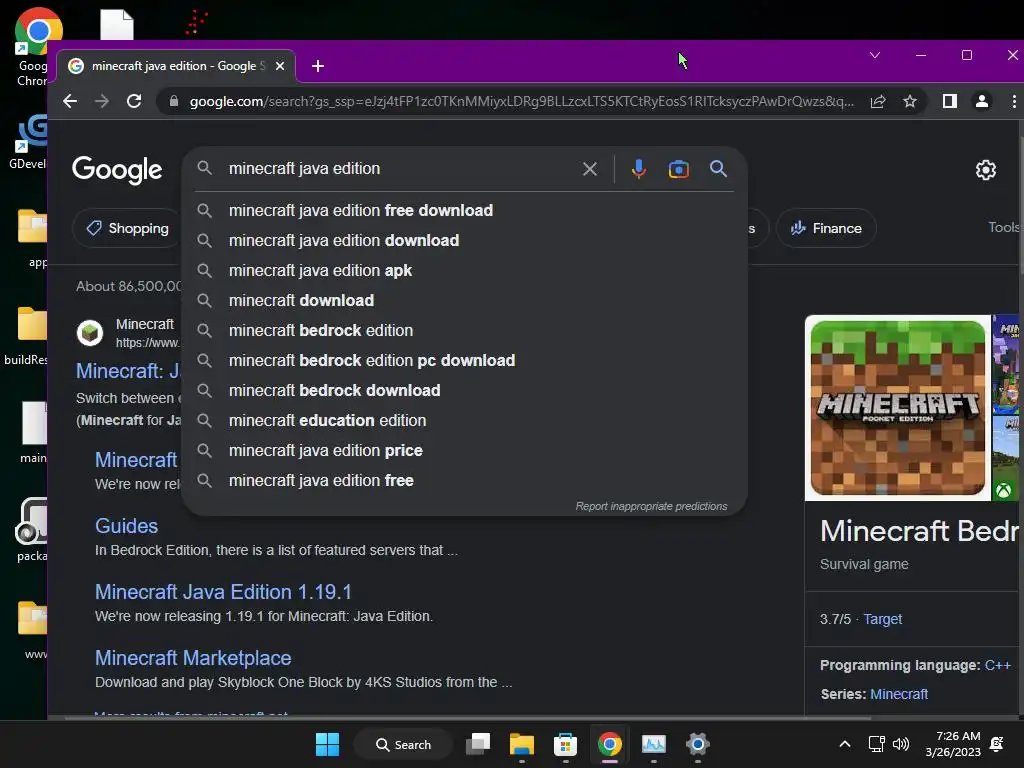Open Task View in taskbar
This screenshot has width=1024, height=768.
pyautogui.click(x=478, y=744)
